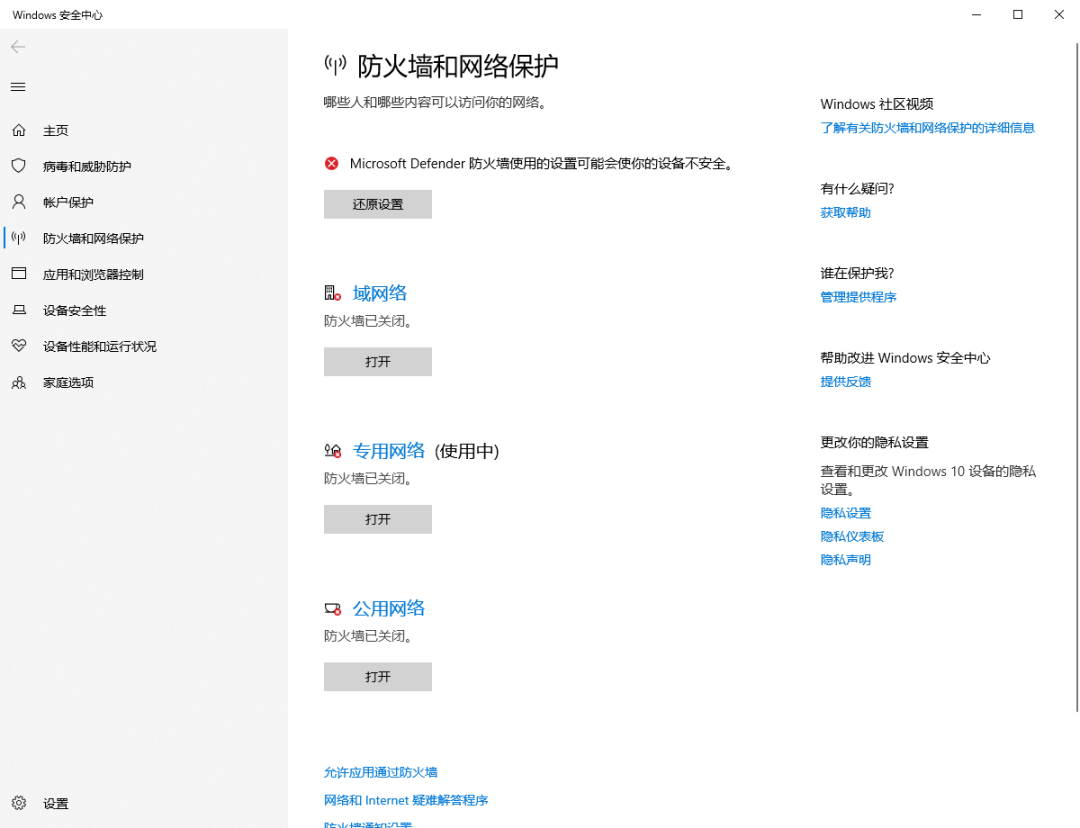
Task: Click the vertical scrollbar on the right
Action: point(1077,377)
